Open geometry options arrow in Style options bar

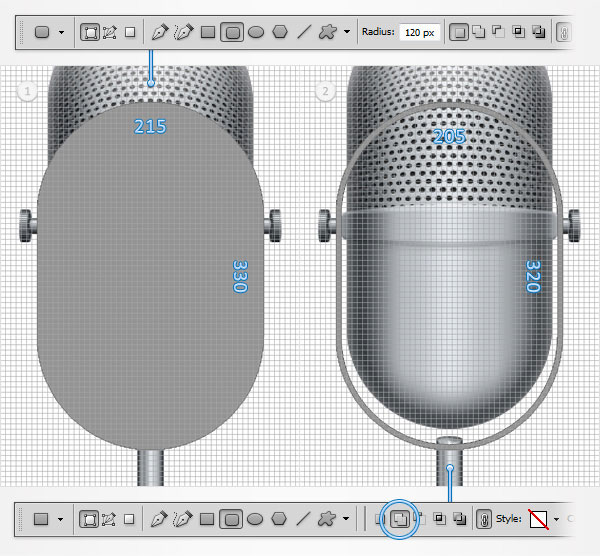pyautogui.click(x=346, y=519)
